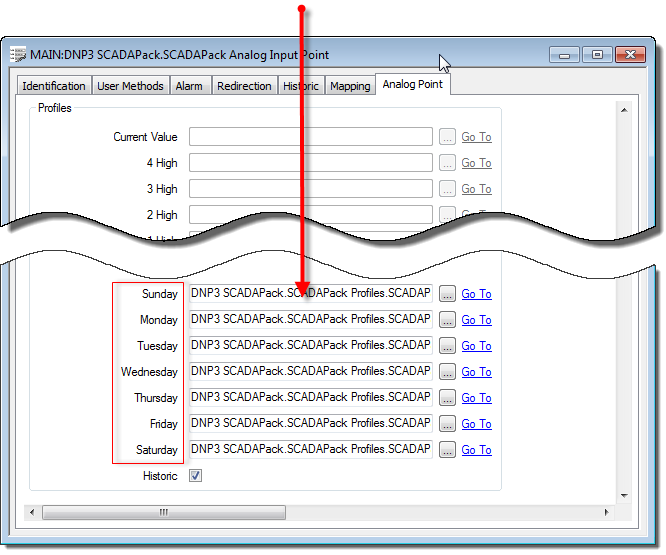Open browse button next to Friday field
This screenshot has width=666, height=555.
click(447, 424)
